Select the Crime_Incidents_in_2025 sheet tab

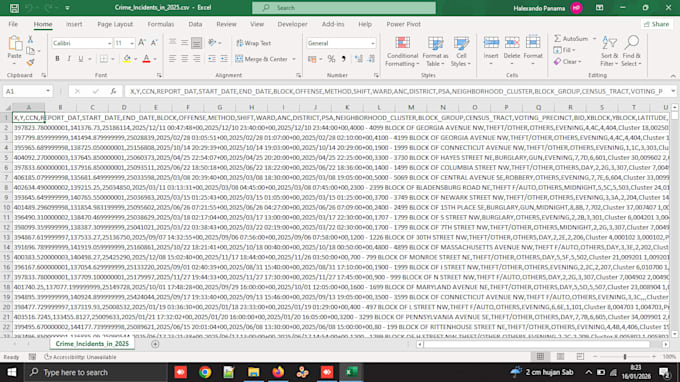coord(92,344)
